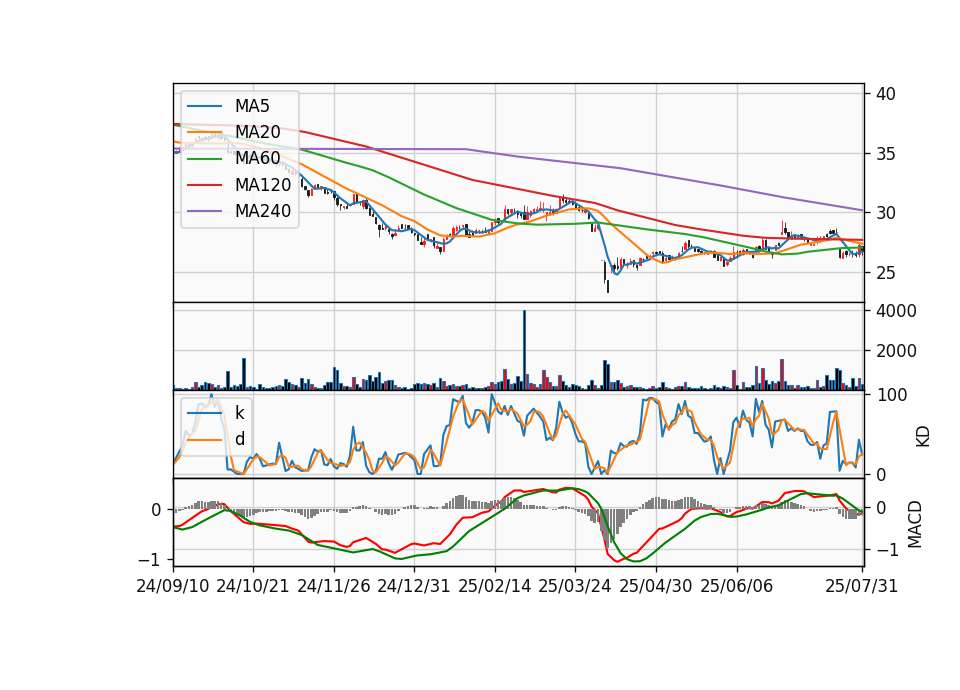Click the price axis value 40

(x=885, y=94)
